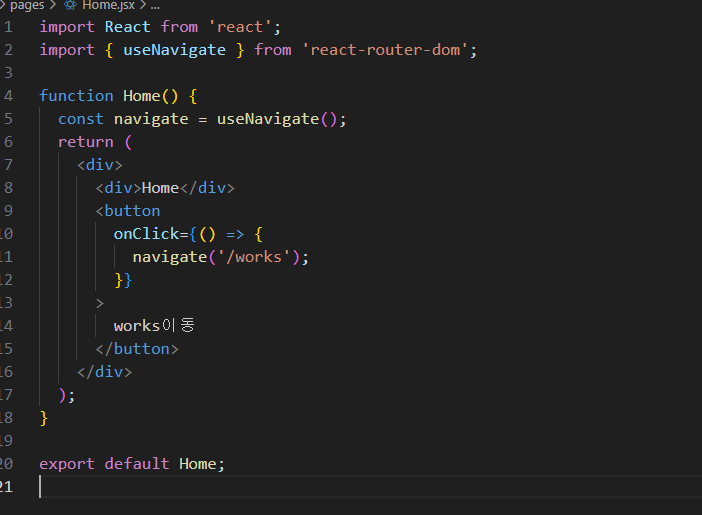Open the breadcrumb ellipsis symbol list

coord(155,5)
